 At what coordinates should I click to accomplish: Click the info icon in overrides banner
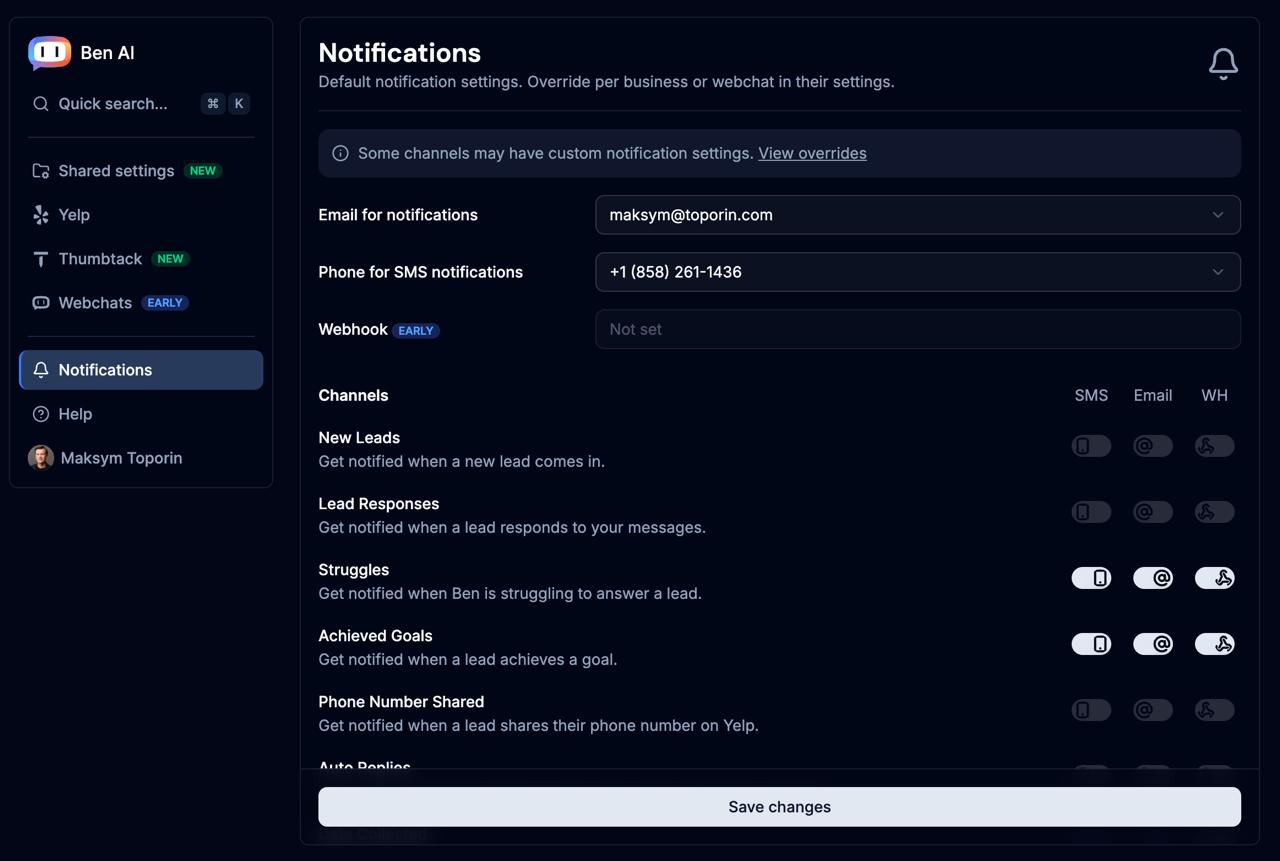[x=340, y=153]
